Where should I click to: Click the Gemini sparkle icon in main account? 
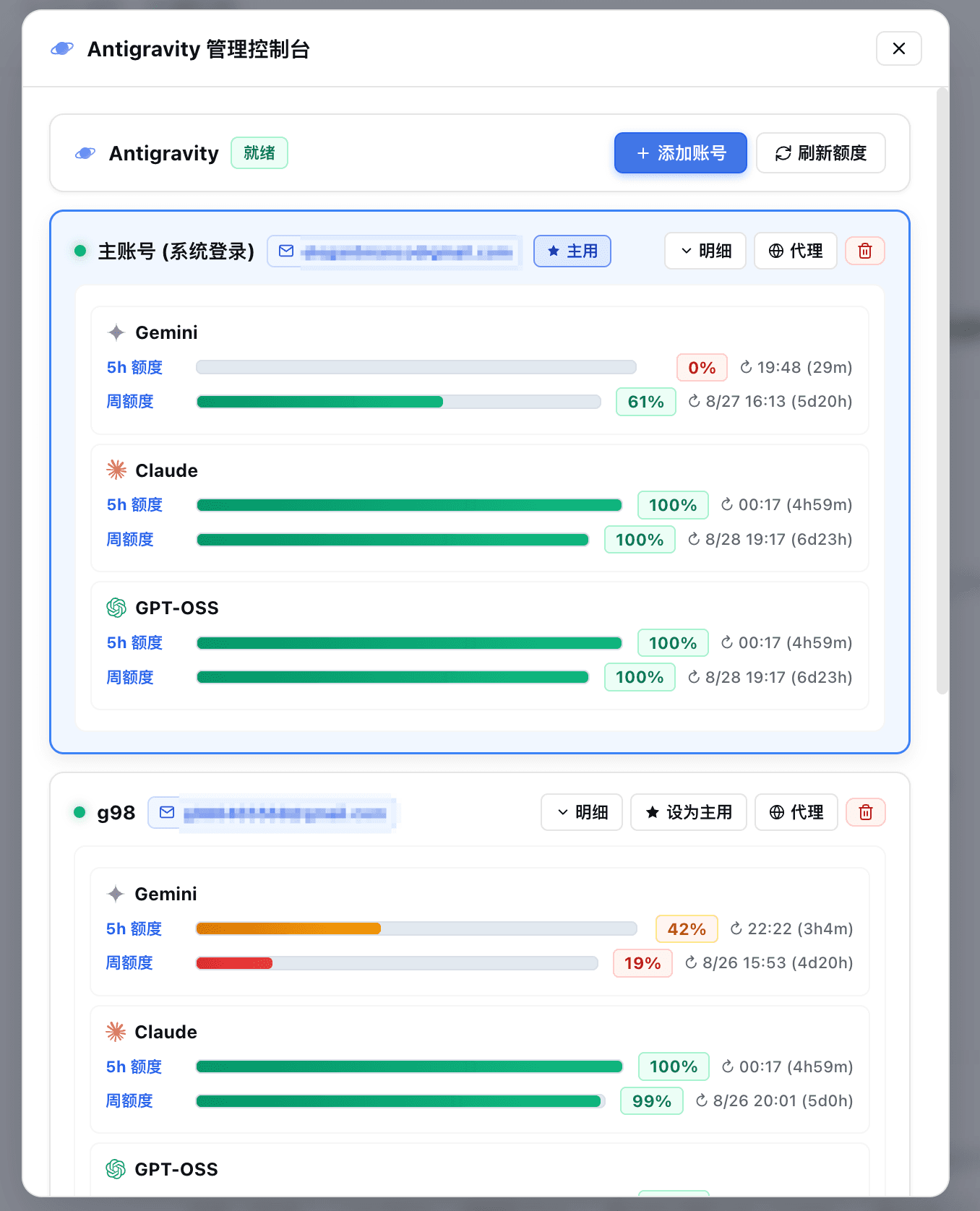click(x=116, y=332)
